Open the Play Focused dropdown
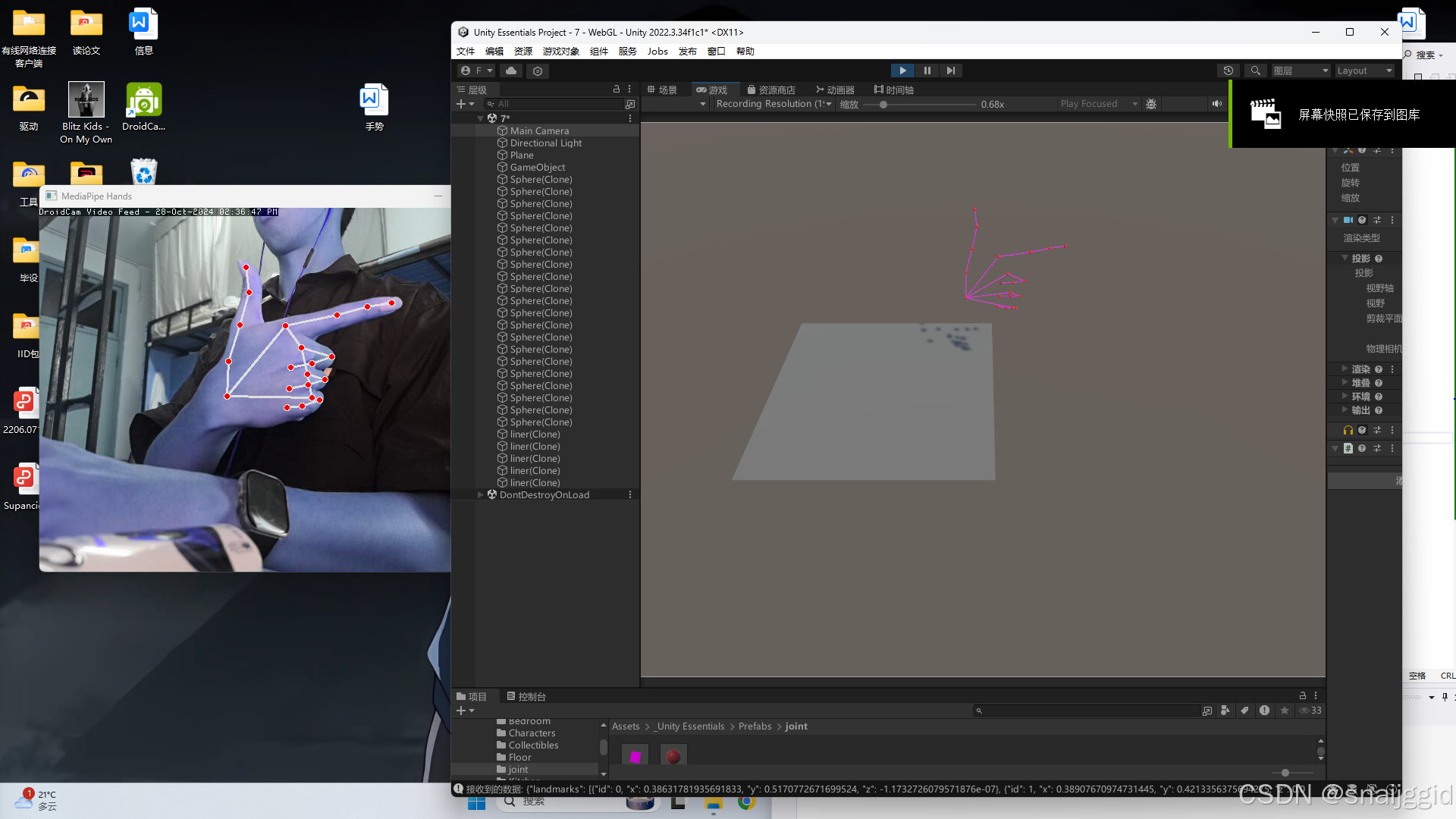Screen dimensions: 1456x819 tap(1099, 104)
